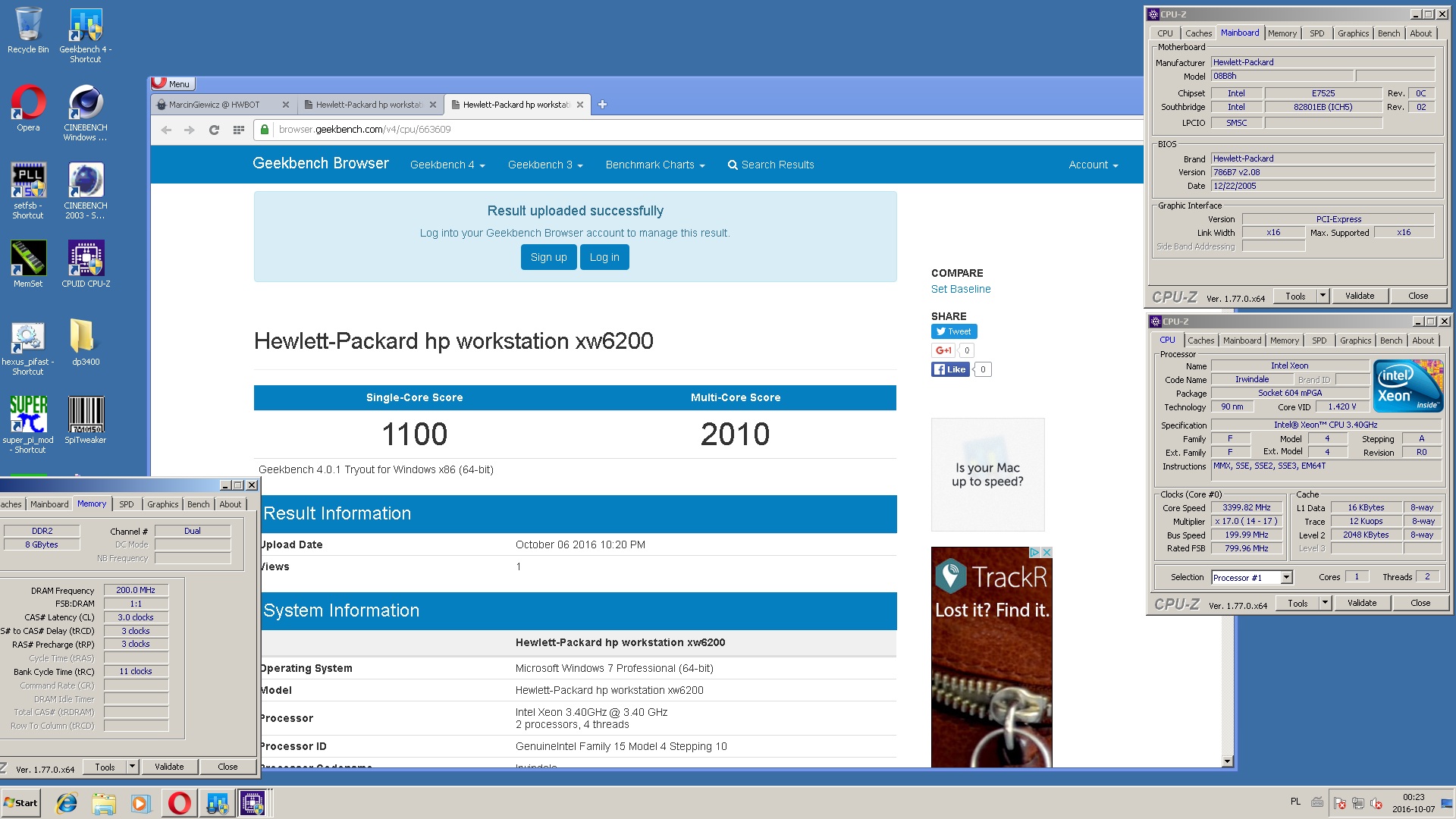Click Validate in Memory CPU-Z window

point(169,767)
